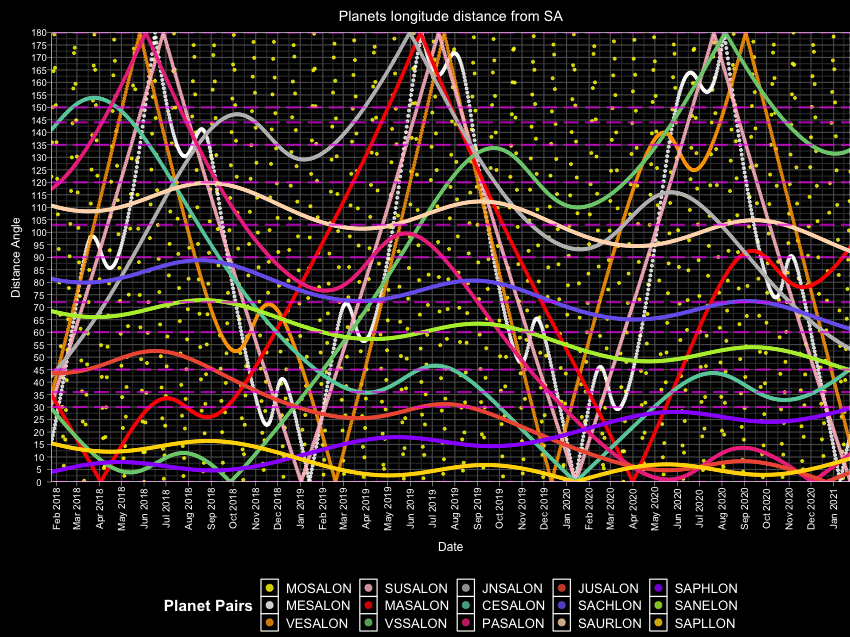Viewport: 850px width, 637px height.
Task: Click the white MESALON legend marker
Action: tap(268, 605)
